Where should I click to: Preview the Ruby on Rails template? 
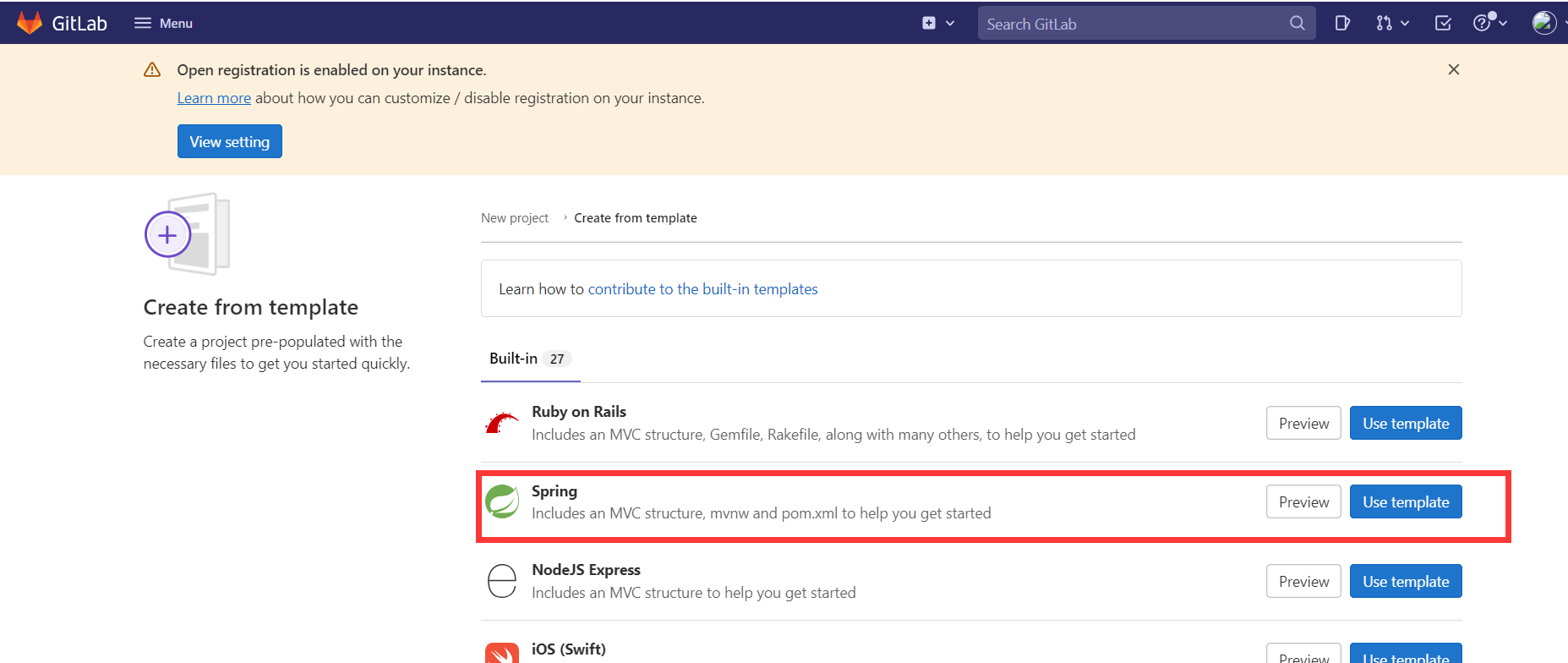[1303, 423]
